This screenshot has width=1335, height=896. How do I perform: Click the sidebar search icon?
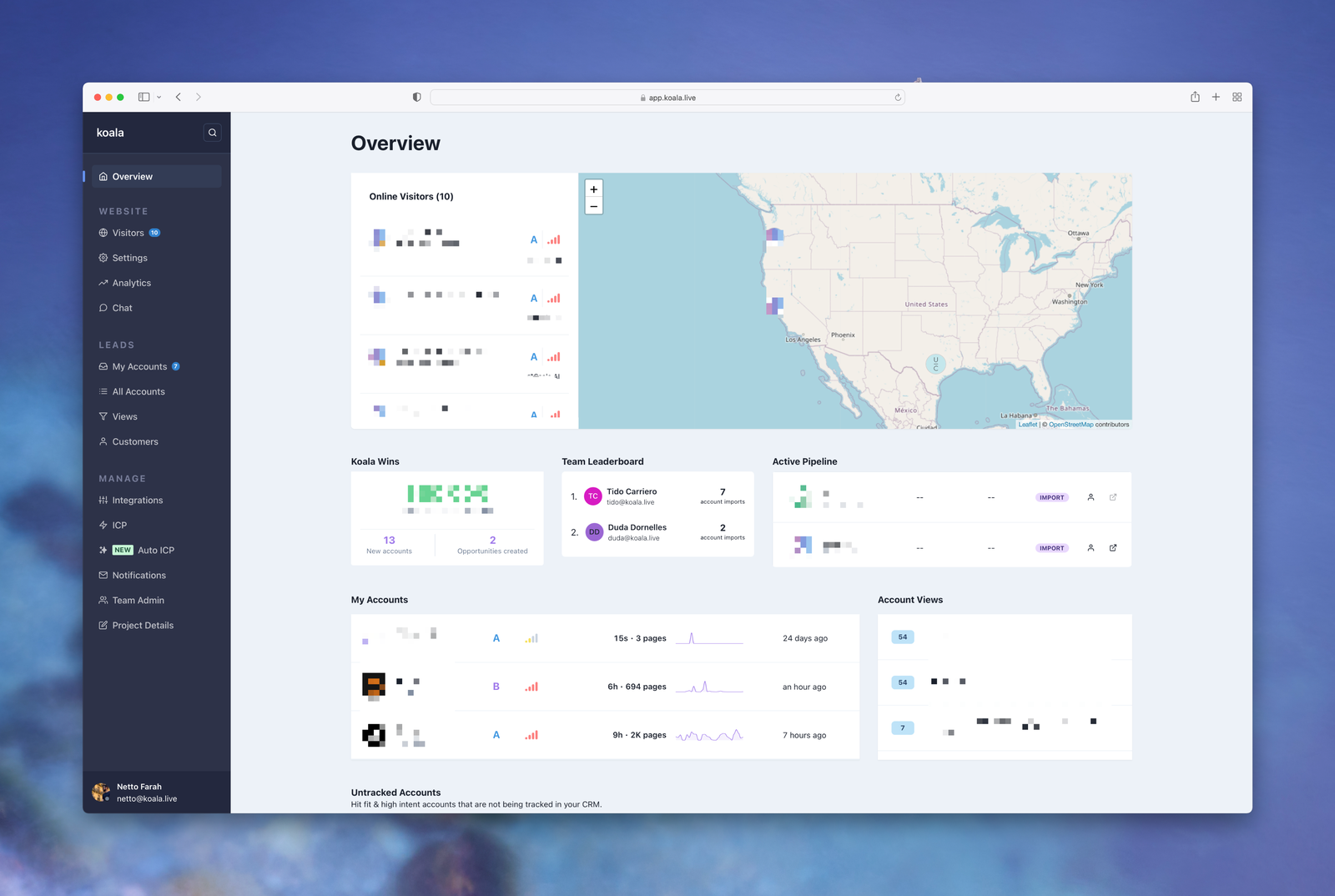(x=212, y=133)
